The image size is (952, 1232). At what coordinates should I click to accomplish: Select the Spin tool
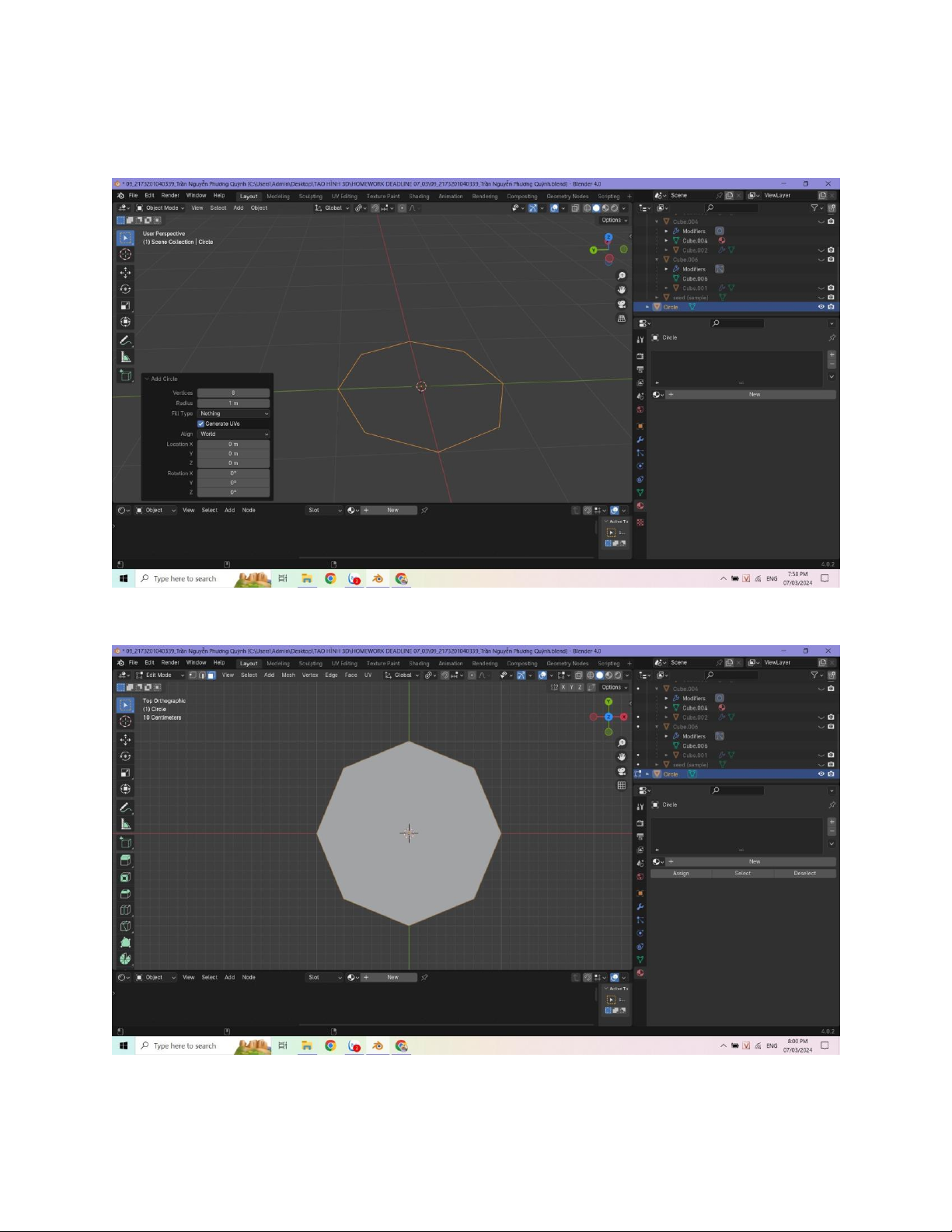pyautogui.click(x=125, y=958)
